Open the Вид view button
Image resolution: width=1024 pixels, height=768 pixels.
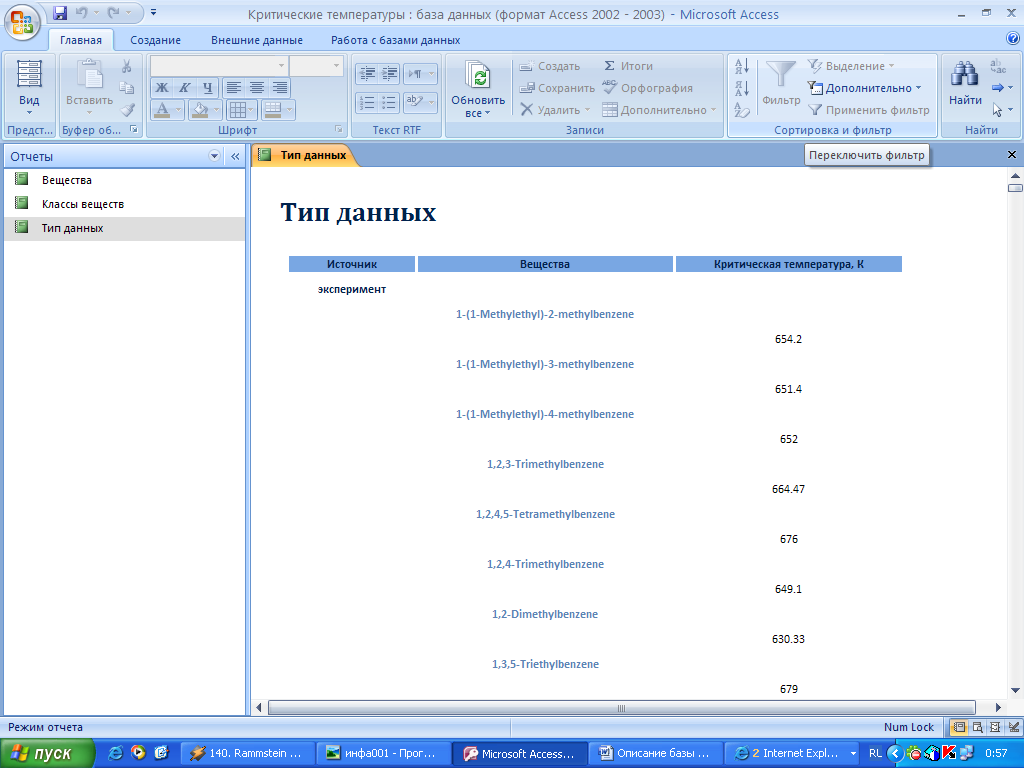pyautogui.click(x=29, y=88)
